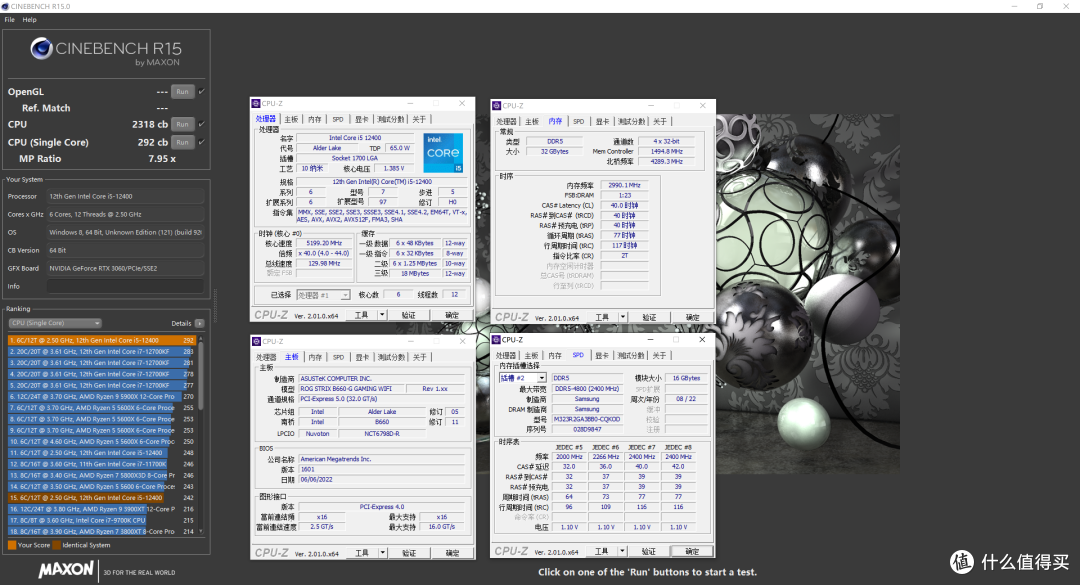Select ranking row 17 Core i7-9700K
The width and height of the screenshot is (1080, 585).
102,520
